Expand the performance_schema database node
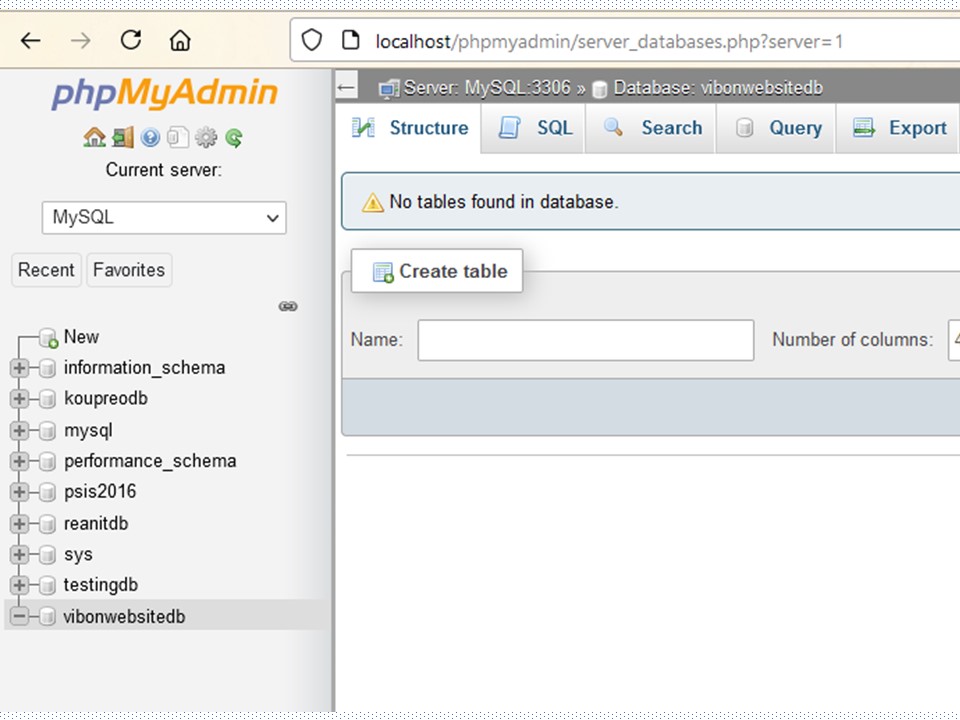The image size is (960, 720). point(19,461)
